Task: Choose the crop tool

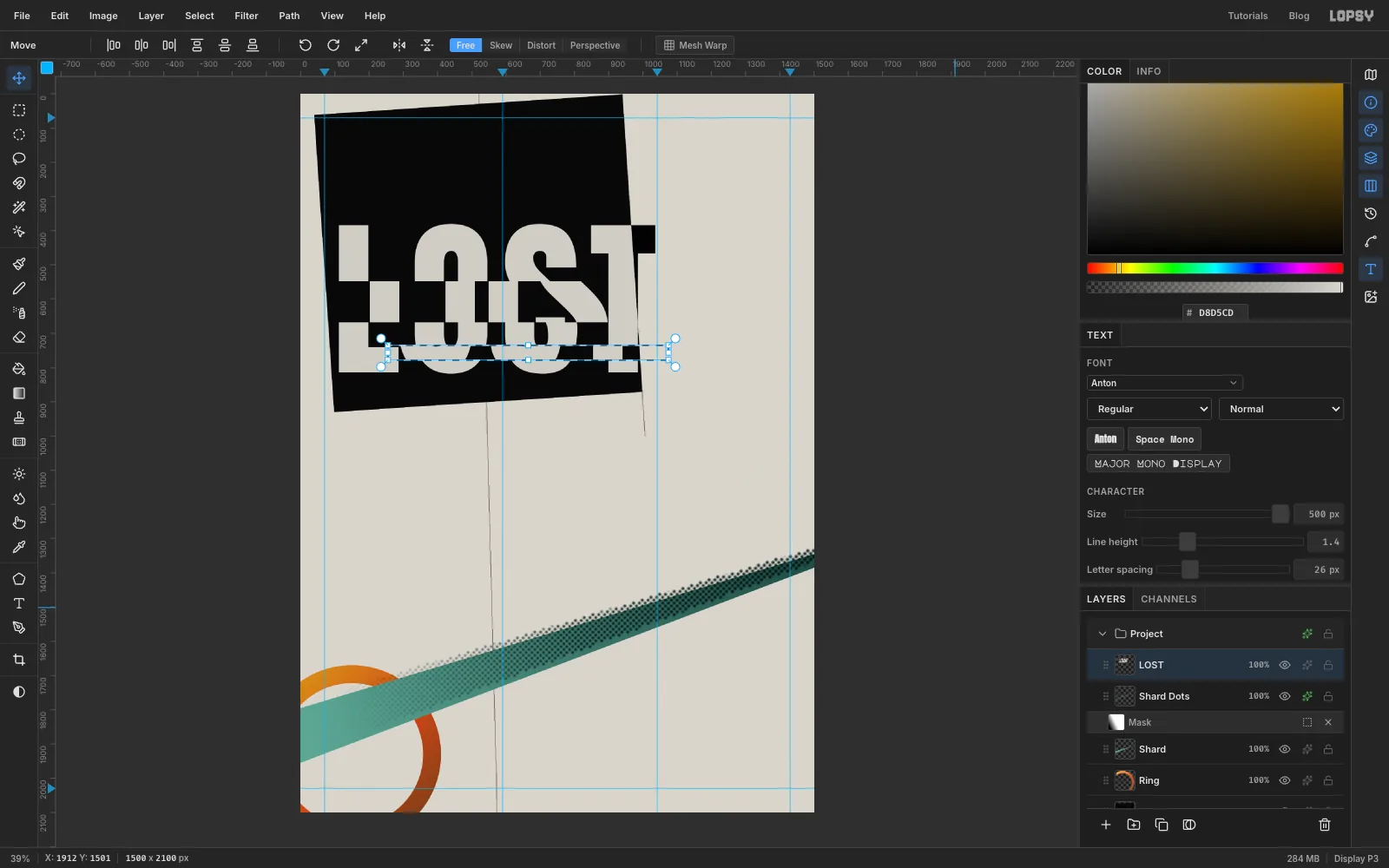Action: coord(19,660)
